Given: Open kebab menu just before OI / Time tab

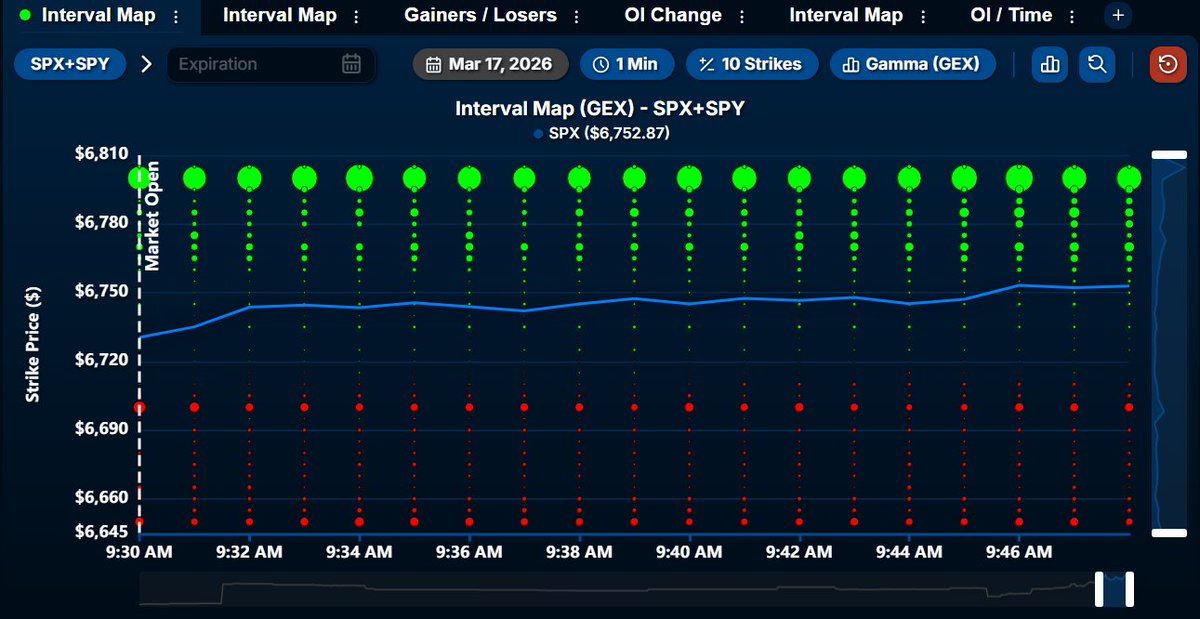Looking at the screenshot, I should [922, 17].
